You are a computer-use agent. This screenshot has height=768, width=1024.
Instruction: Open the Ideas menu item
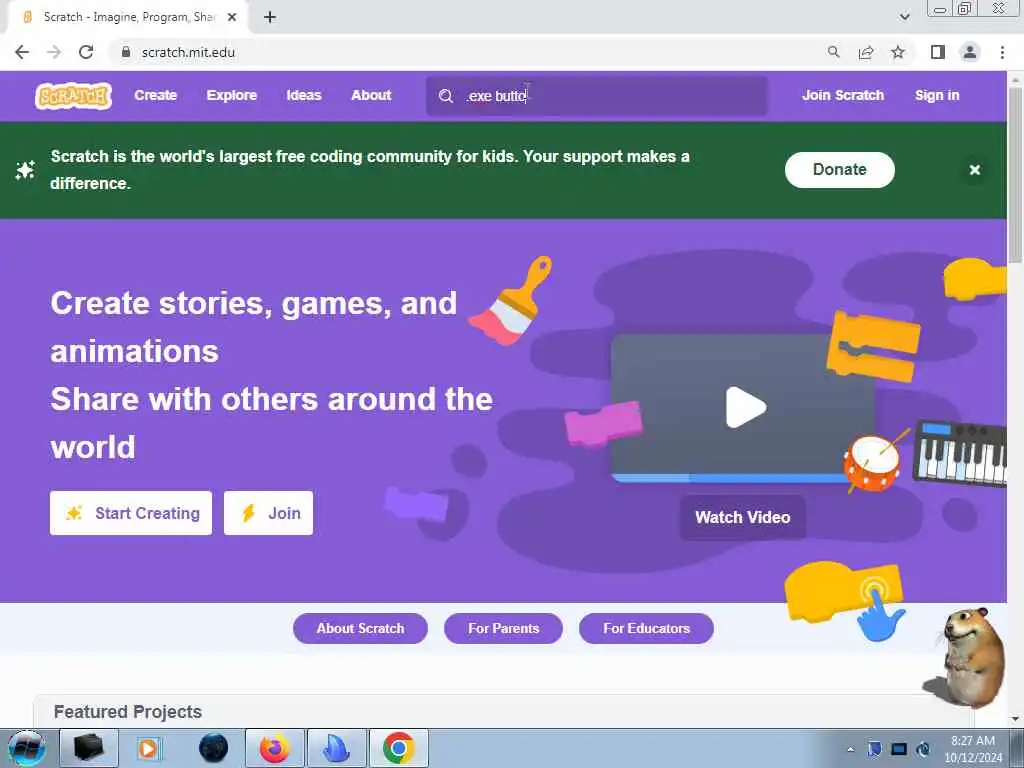click(x=304, y=95)
